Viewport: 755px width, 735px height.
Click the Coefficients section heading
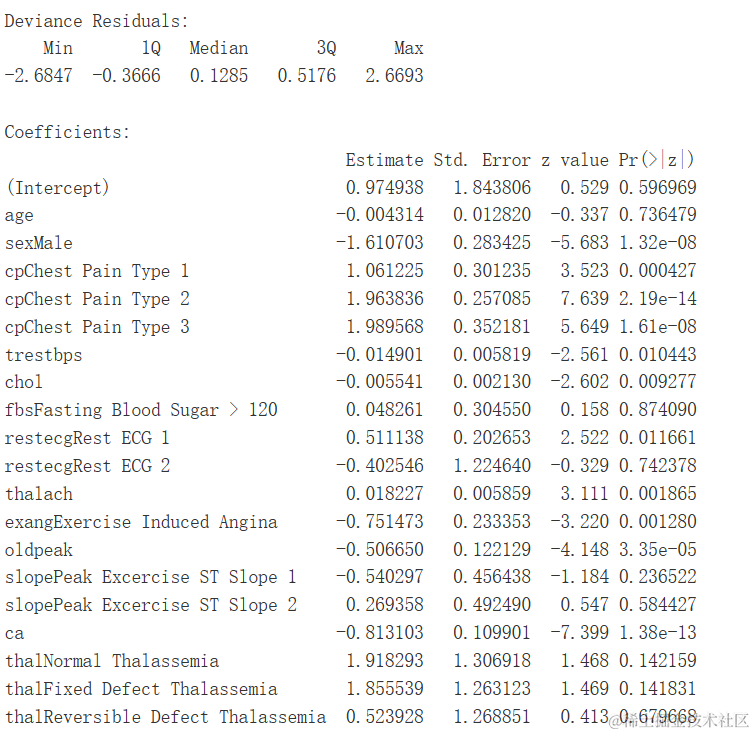tap(67, 132)
